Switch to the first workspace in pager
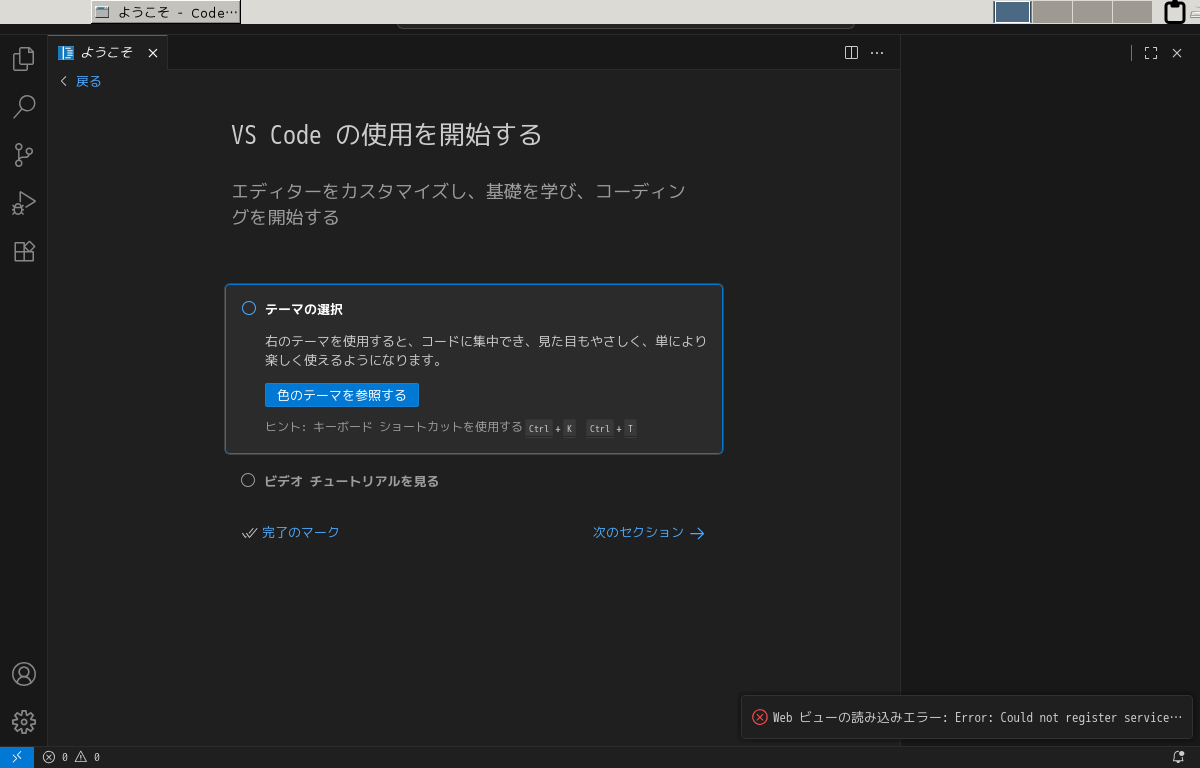 click(x=1013, y=12)
